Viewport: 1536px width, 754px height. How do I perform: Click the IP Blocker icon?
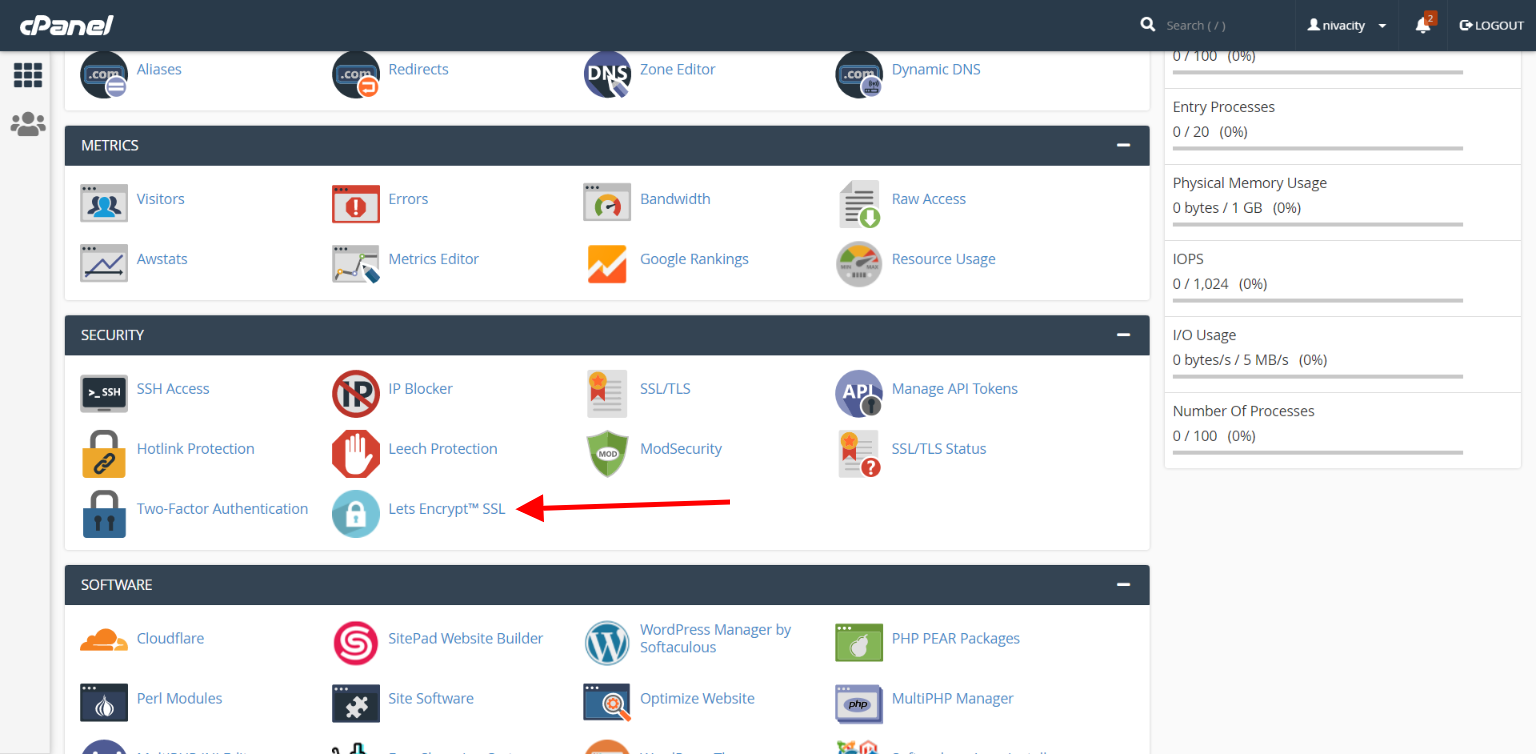(356, 393)
